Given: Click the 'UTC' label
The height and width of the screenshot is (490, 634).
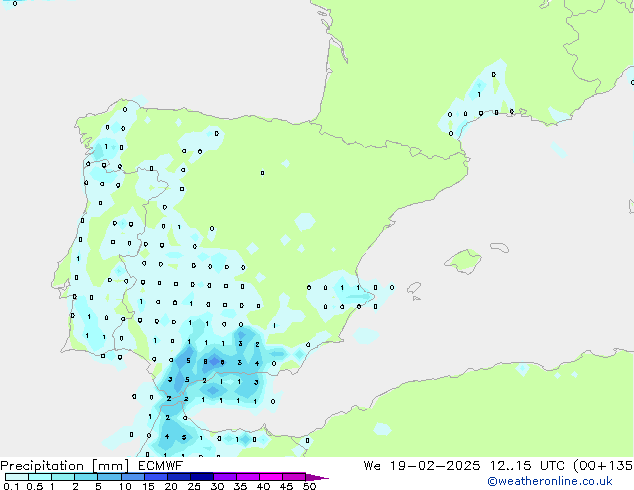Looking at the screenshot, I should (552, 466).
